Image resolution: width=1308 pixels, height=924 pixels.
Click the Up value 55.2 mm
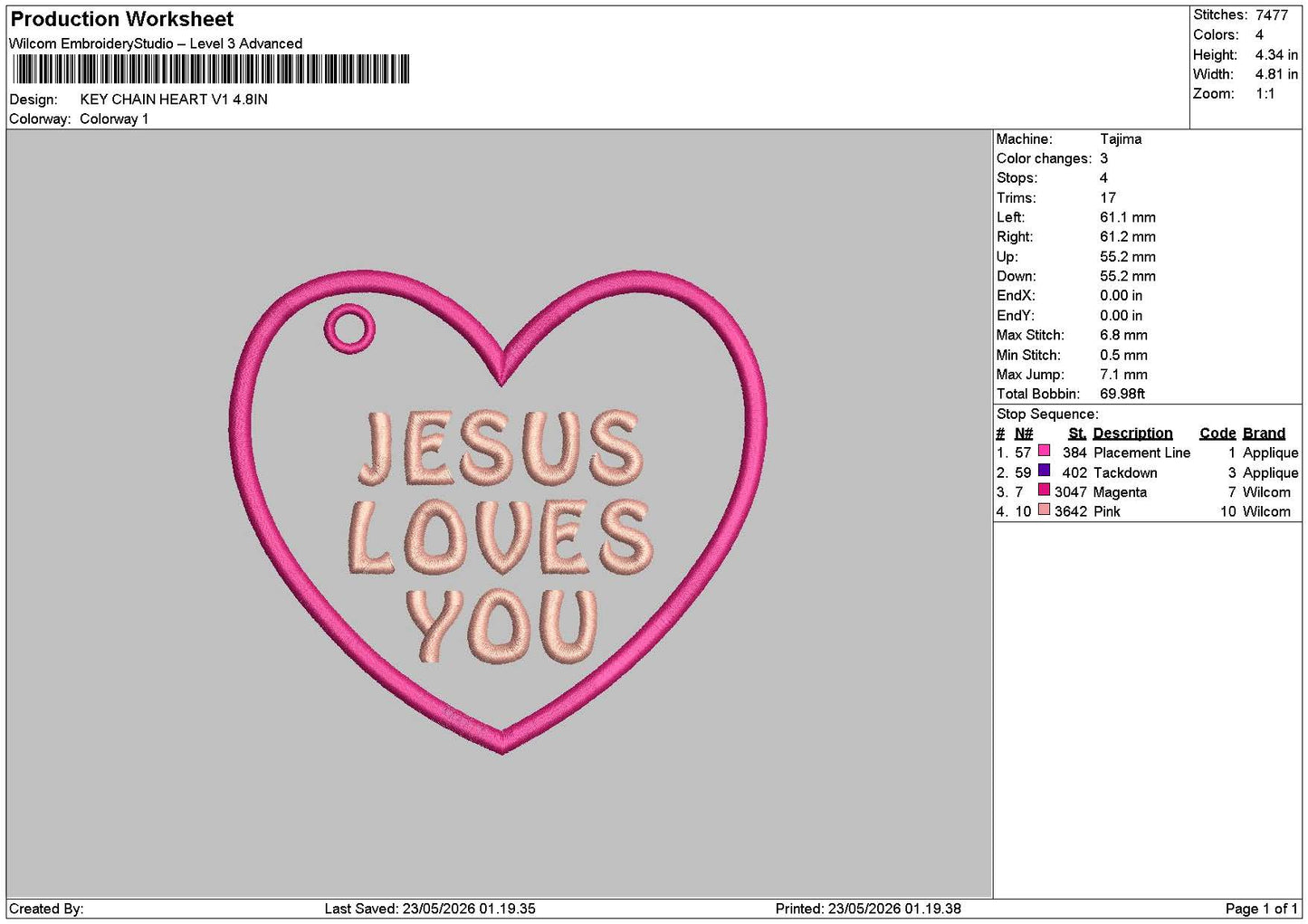pos(1128,257)
